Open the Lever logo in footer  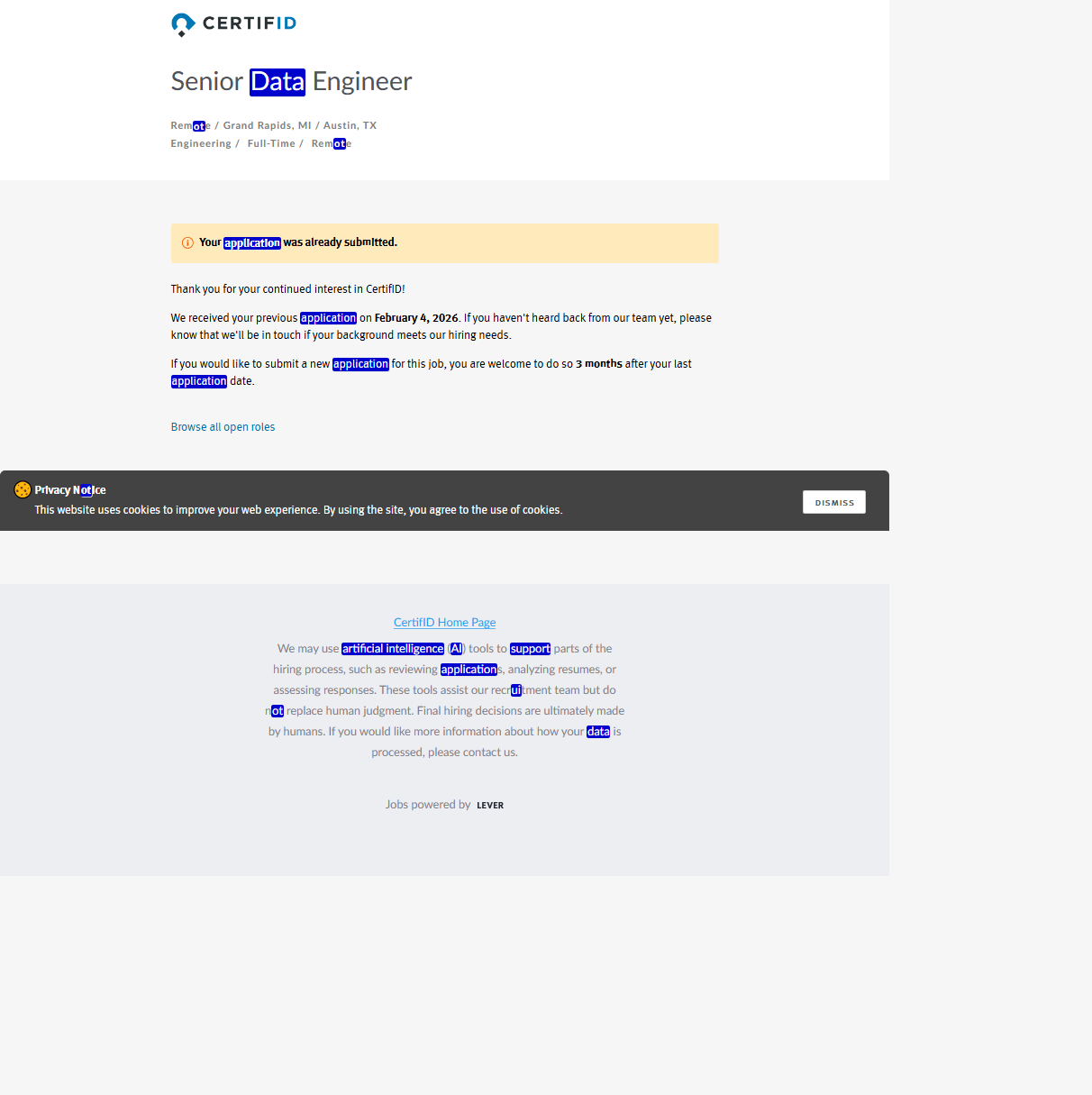[490, 806]
